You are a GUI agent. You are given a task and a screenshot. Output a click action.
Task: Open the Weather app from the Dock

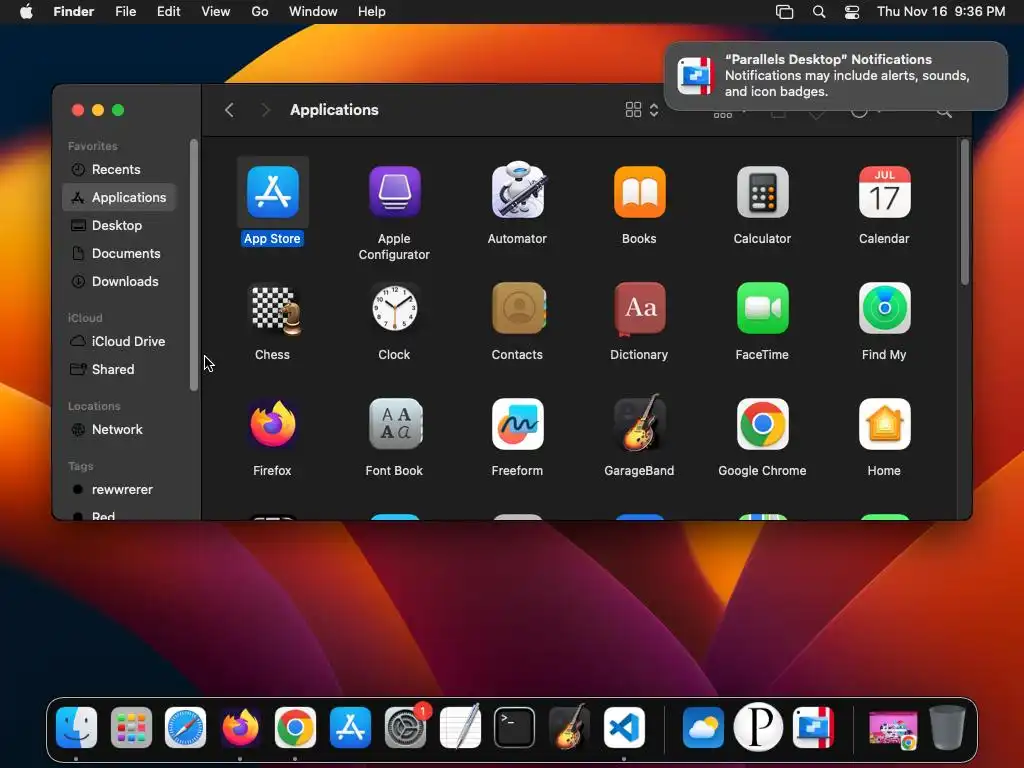point(703,728)
